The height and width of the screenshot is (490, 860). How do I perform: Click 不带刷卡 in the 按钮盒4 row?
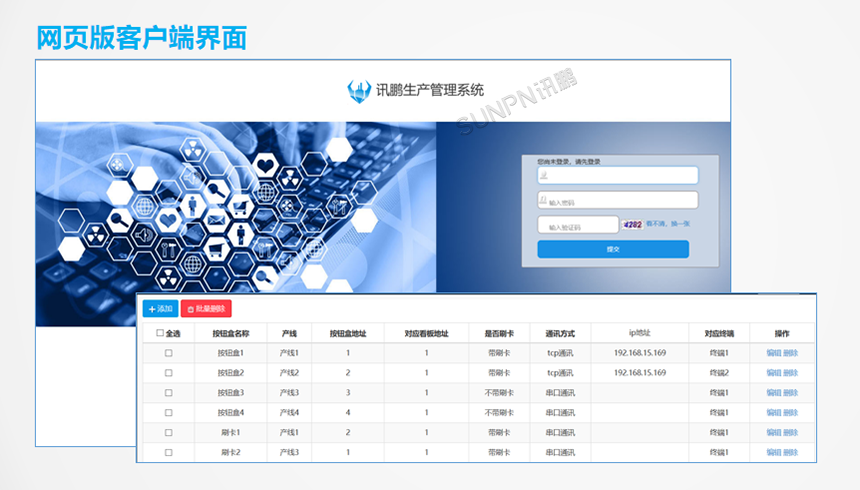pyautogui.click(x=499, y=412)
